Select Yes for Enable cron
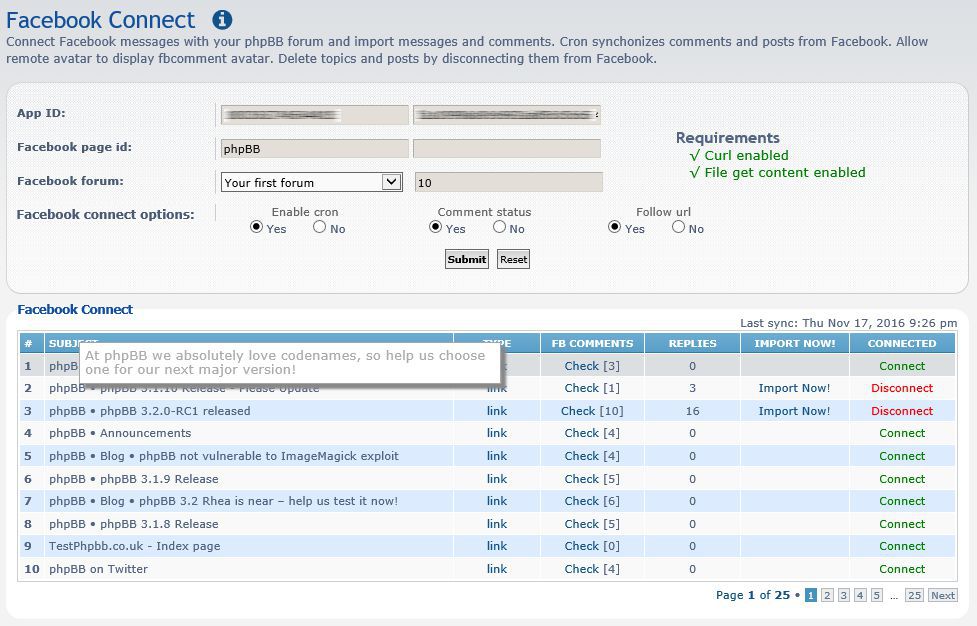Viewport: 977px width, 626px height. 257,227
